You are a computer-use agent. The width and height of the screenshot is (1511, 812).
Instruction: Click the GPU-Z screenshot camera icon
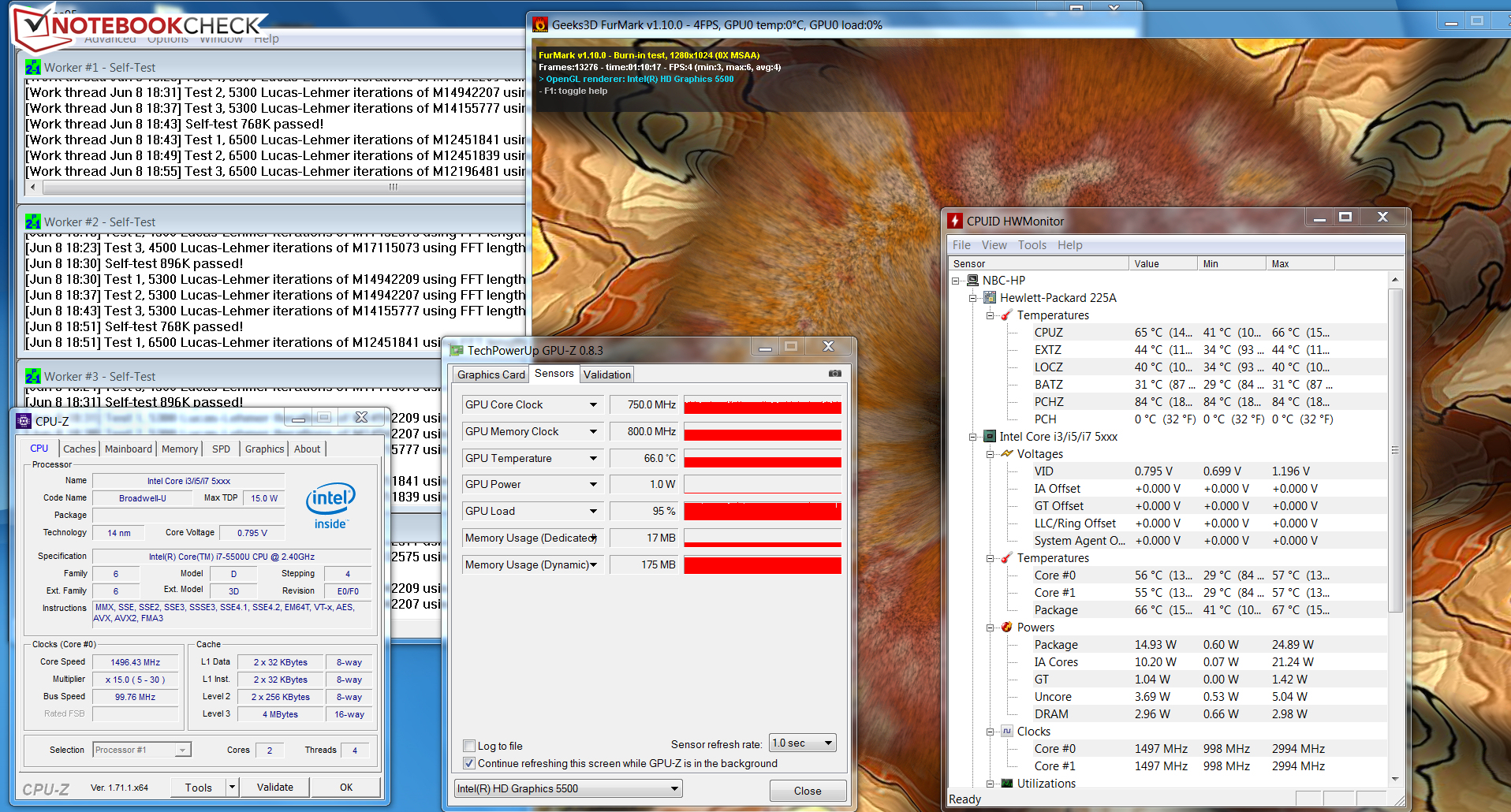click(x=835, y=374)
